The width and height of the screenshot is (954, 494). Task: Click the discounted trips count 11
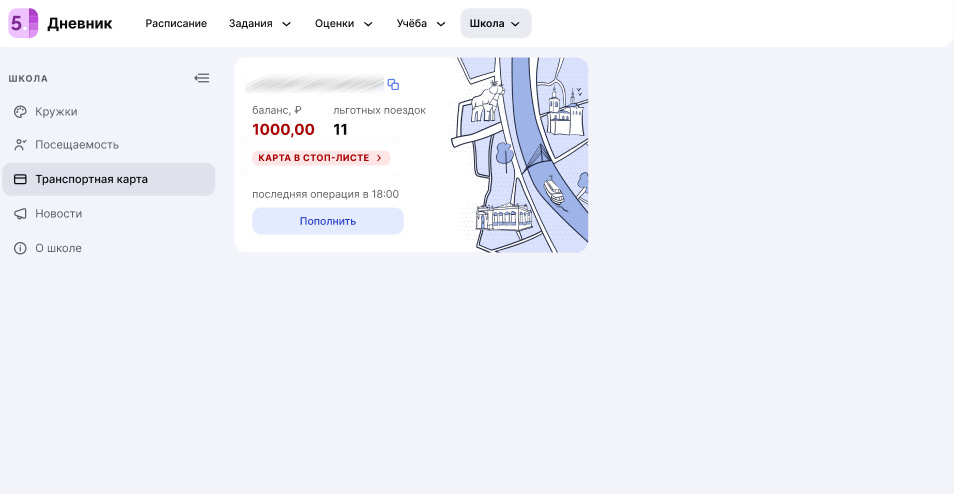340,130
